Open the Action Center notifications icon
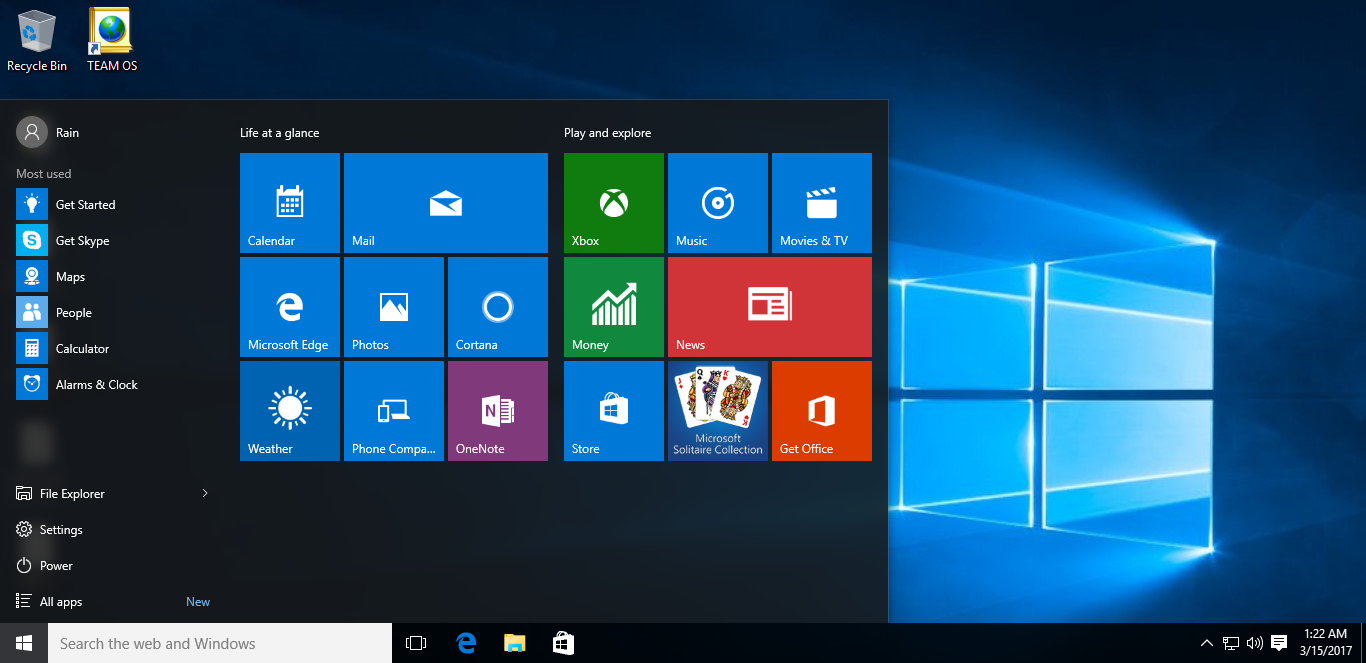Viewport: 1366px width, 663px height. (1278, 643)
